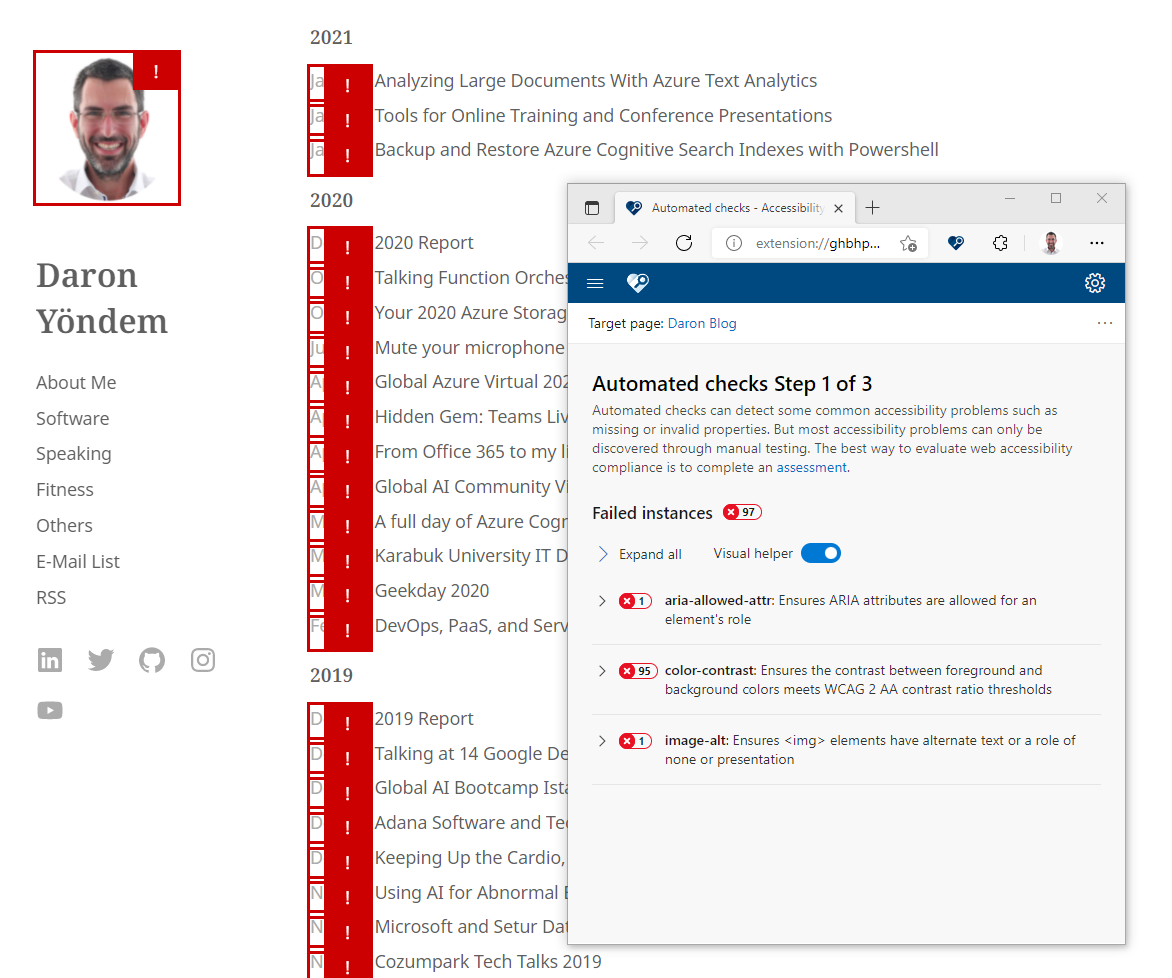Viewport: 1172px width, 978px height.
Task: Open Daron's LinkedIn profile icon
Action: (49, 659)
